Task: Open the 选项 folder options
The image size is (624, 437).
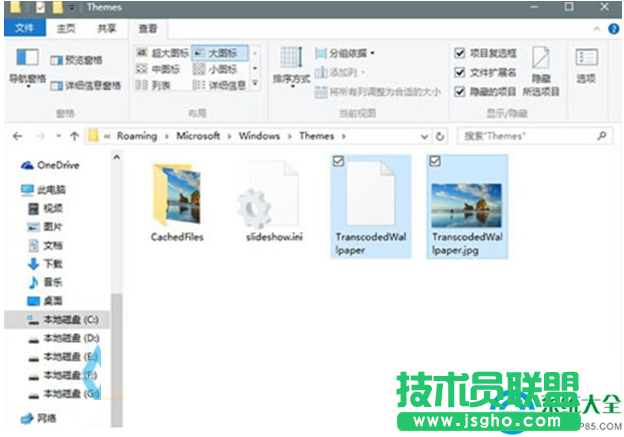Action: pyautogui.click(x=586, y=66)
